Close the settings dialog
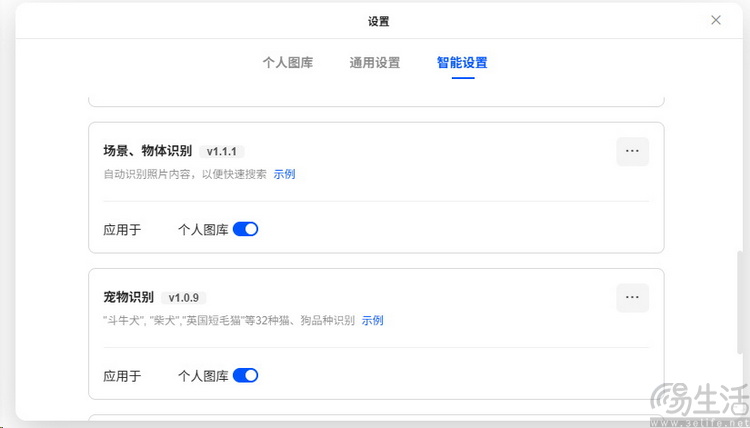This screenshot has height=428, width=750. click(x=716, y=20)
